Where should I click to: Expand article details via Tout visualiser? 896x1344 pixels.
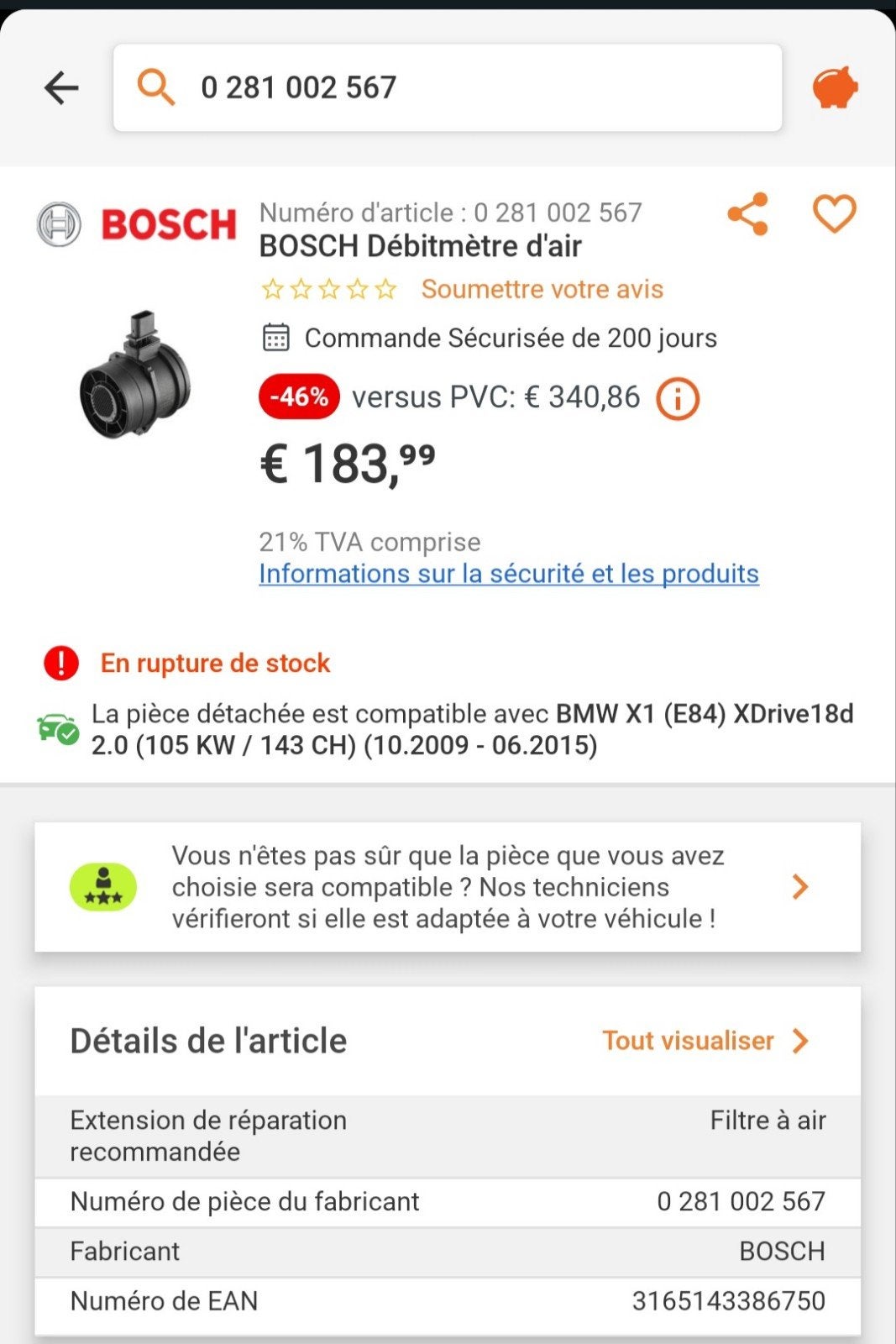[x=705, y=1041]
